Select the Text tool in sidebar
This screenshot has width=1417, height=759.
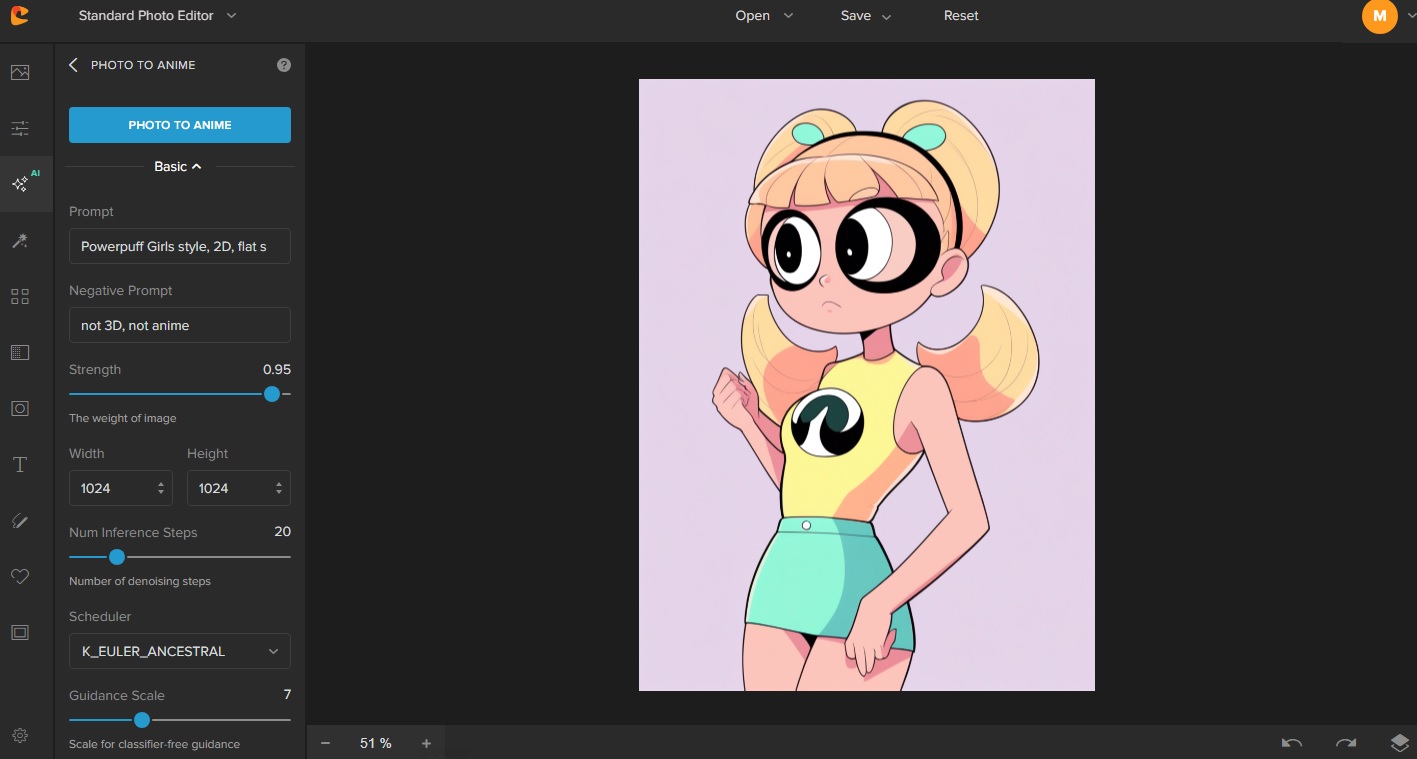coord(20,465)
